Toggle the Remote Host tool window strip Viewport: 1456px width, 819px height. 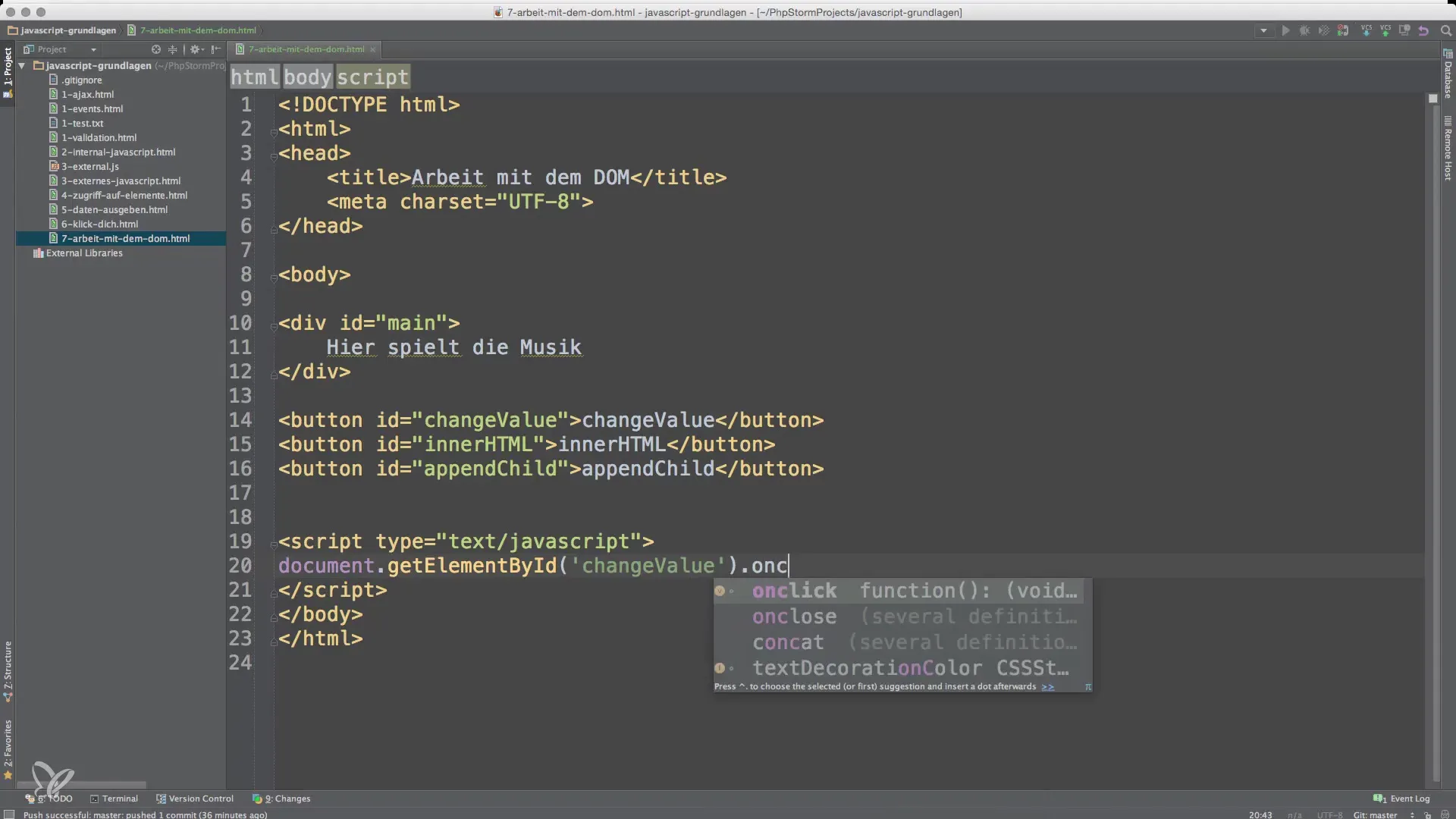point(1448,149)
